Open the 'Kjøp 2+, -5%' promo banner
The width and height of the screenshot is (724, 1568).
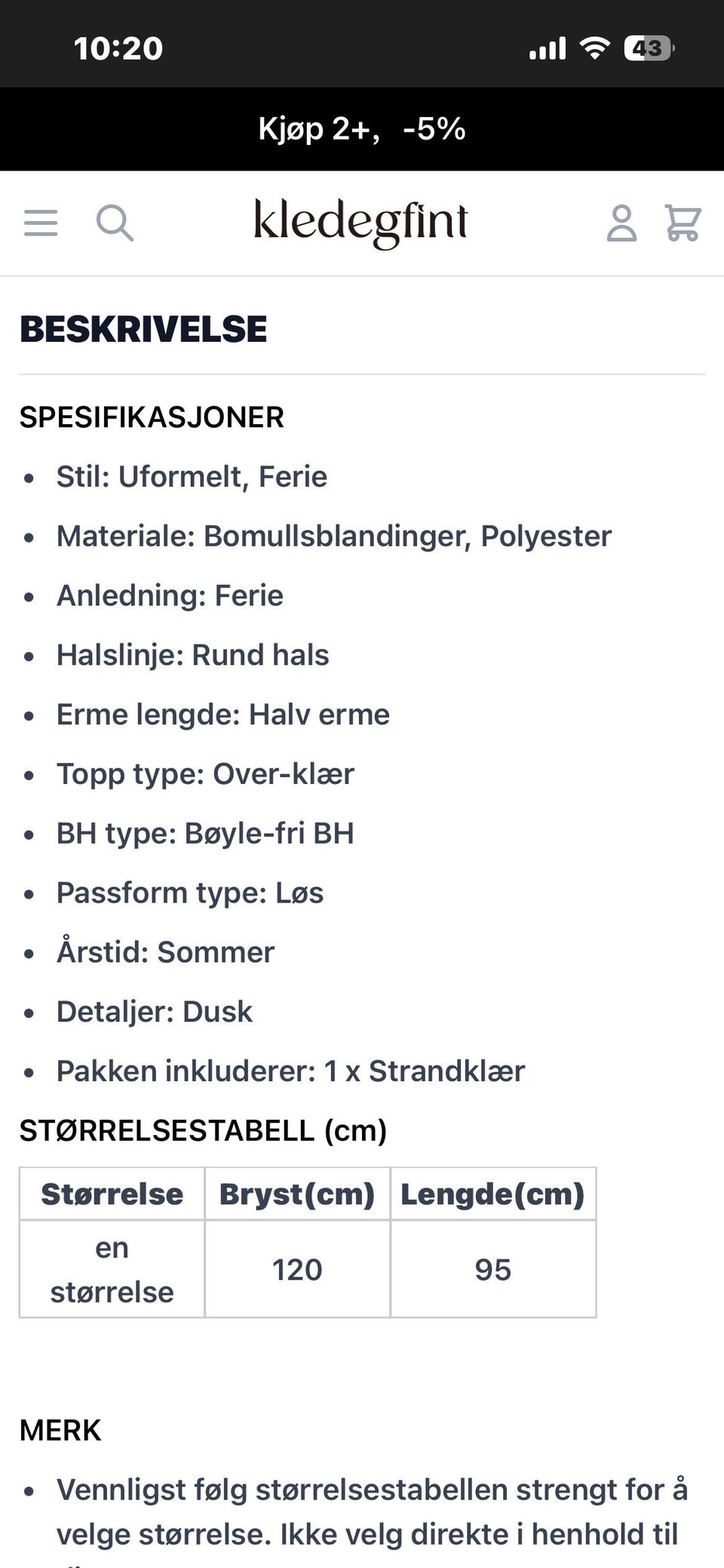click(362, 128)
